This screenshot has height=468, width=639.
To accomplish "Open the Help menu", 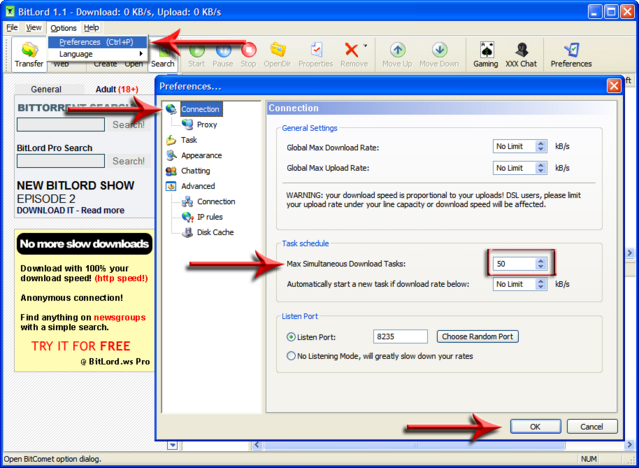I will click(x=91, y=27).
